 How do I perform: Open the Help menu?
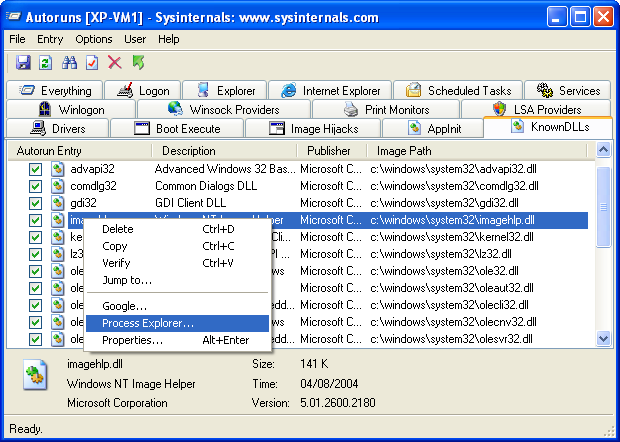(169, 39)
